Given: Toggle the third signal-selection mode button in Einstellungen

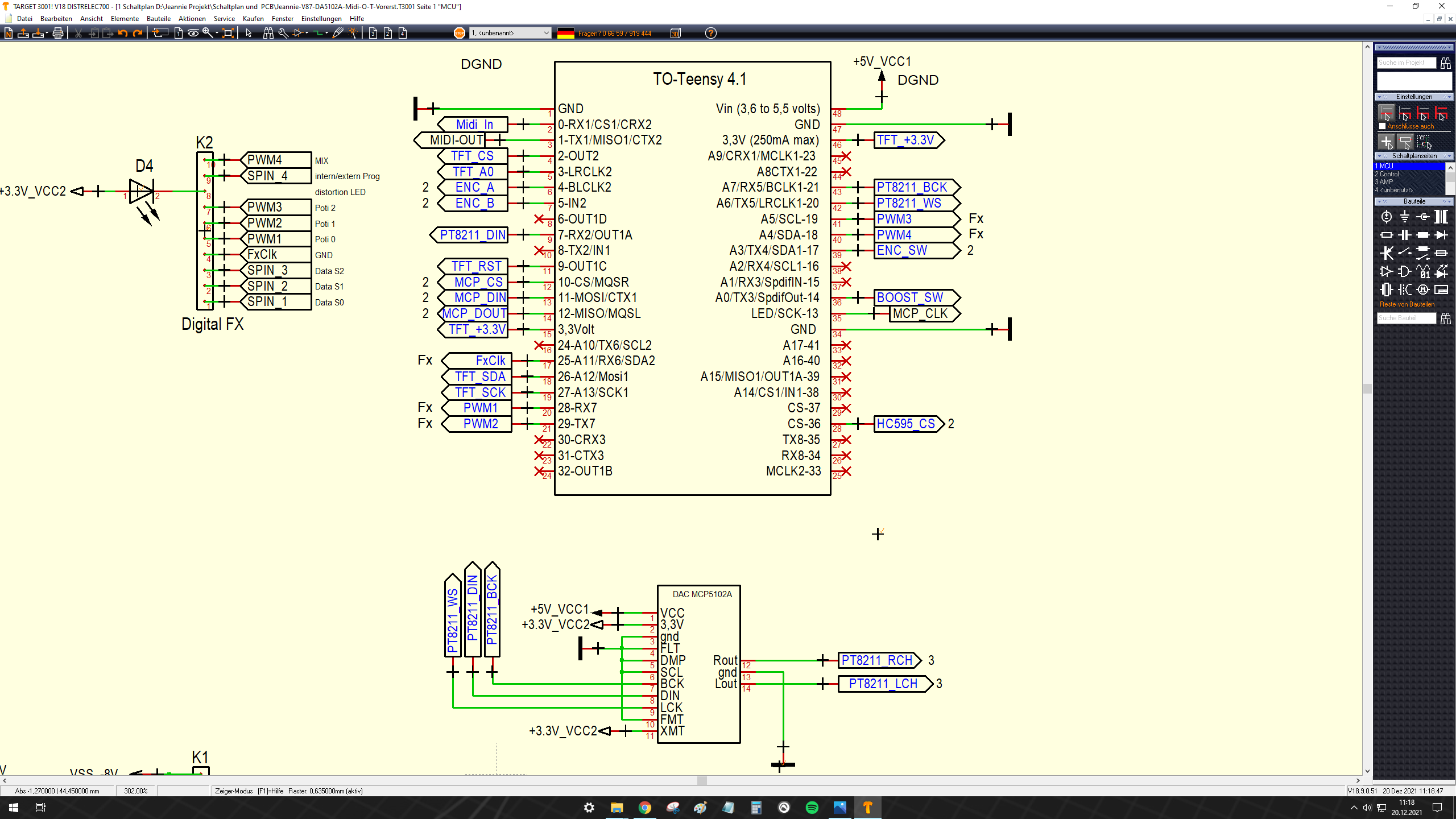Looking at the screenshot, I should tap(1423, 113).
